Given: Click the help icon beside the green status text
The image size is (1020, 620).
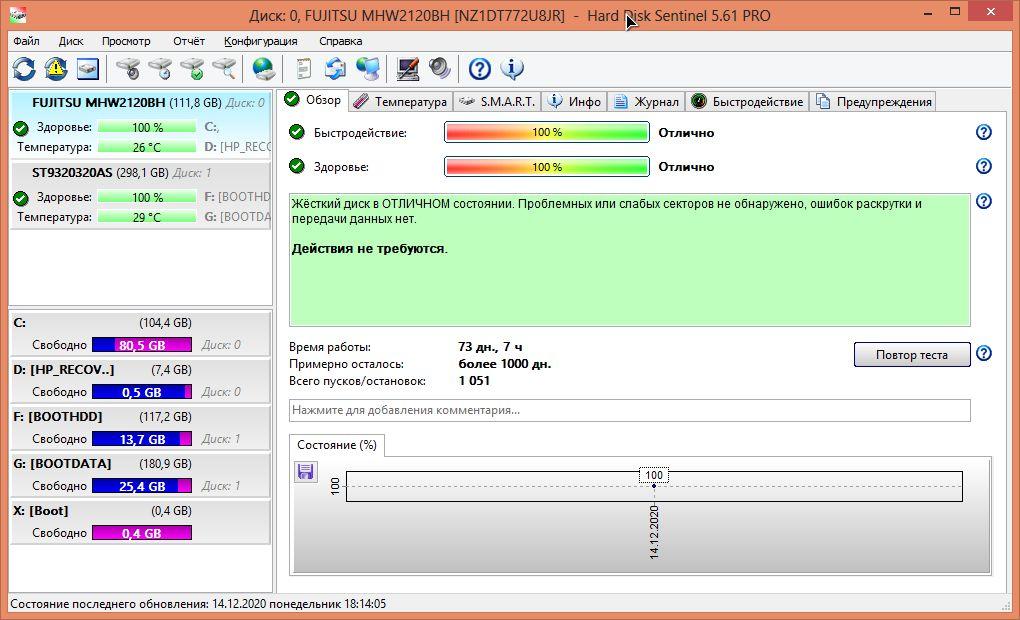Looking at the screenshot, I should coord(984,201).
